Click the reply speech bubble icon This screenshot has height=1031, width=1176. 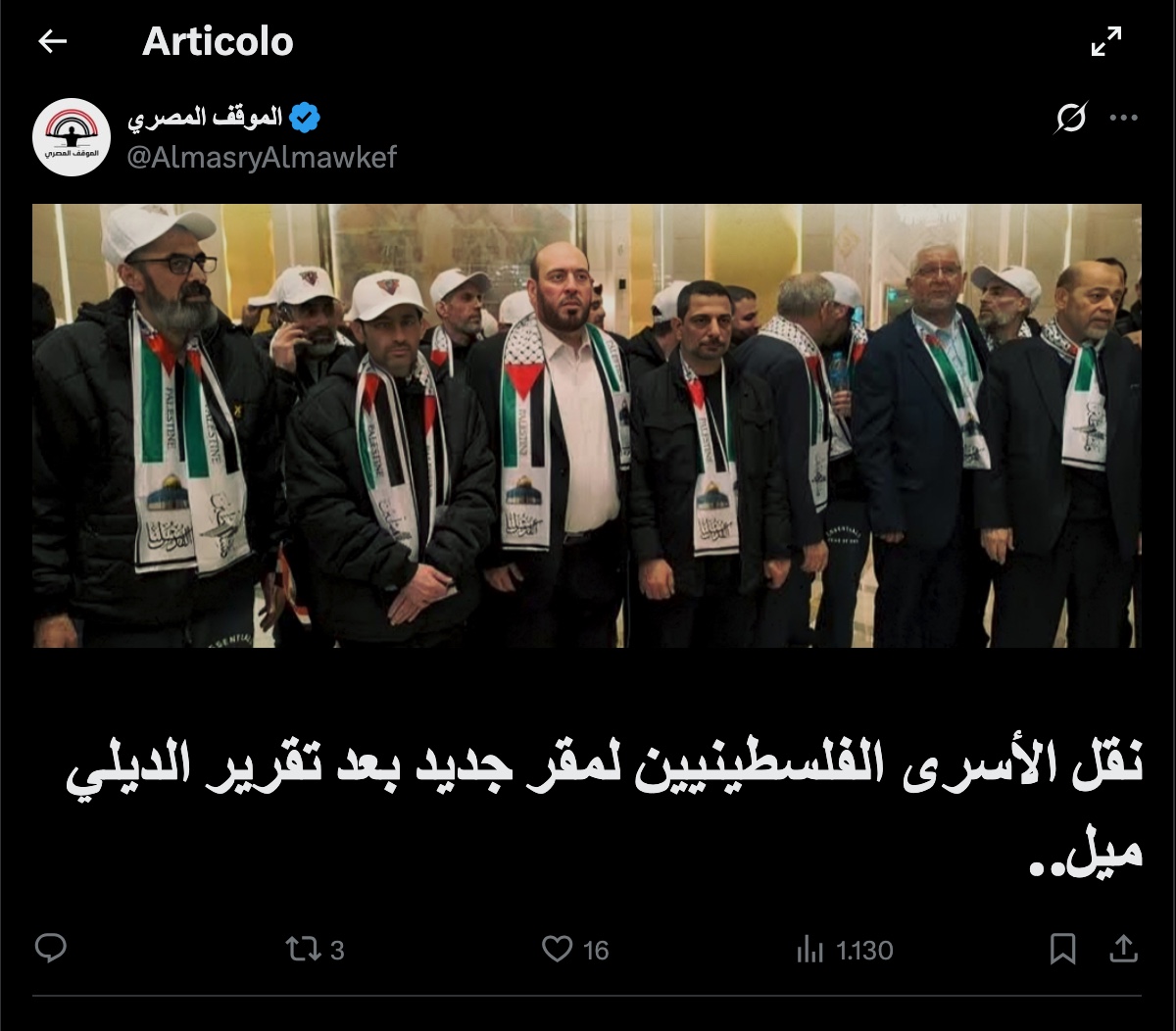pos(51,949)
